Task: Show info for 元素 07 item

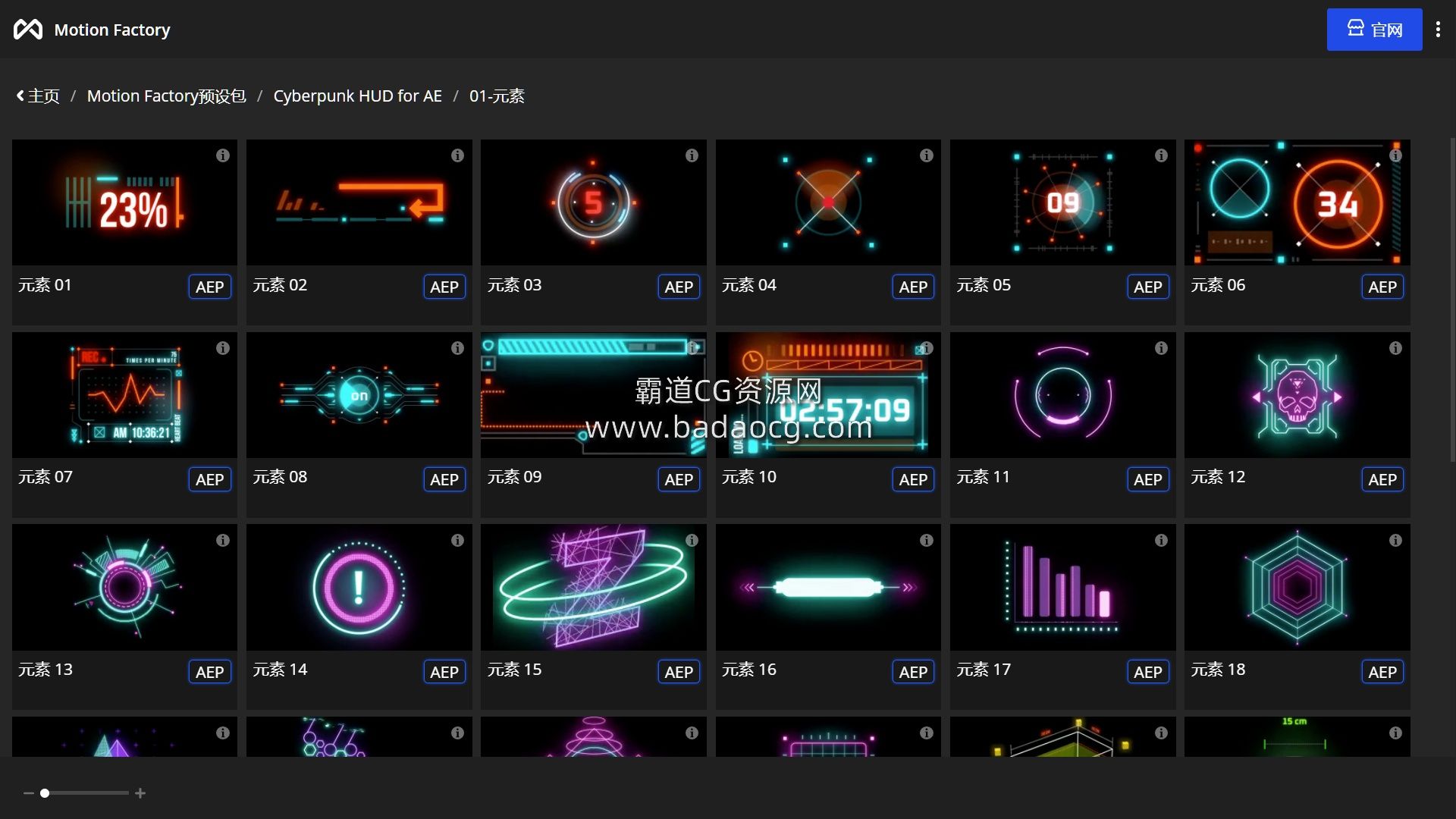Action: (x=222, y=348)
